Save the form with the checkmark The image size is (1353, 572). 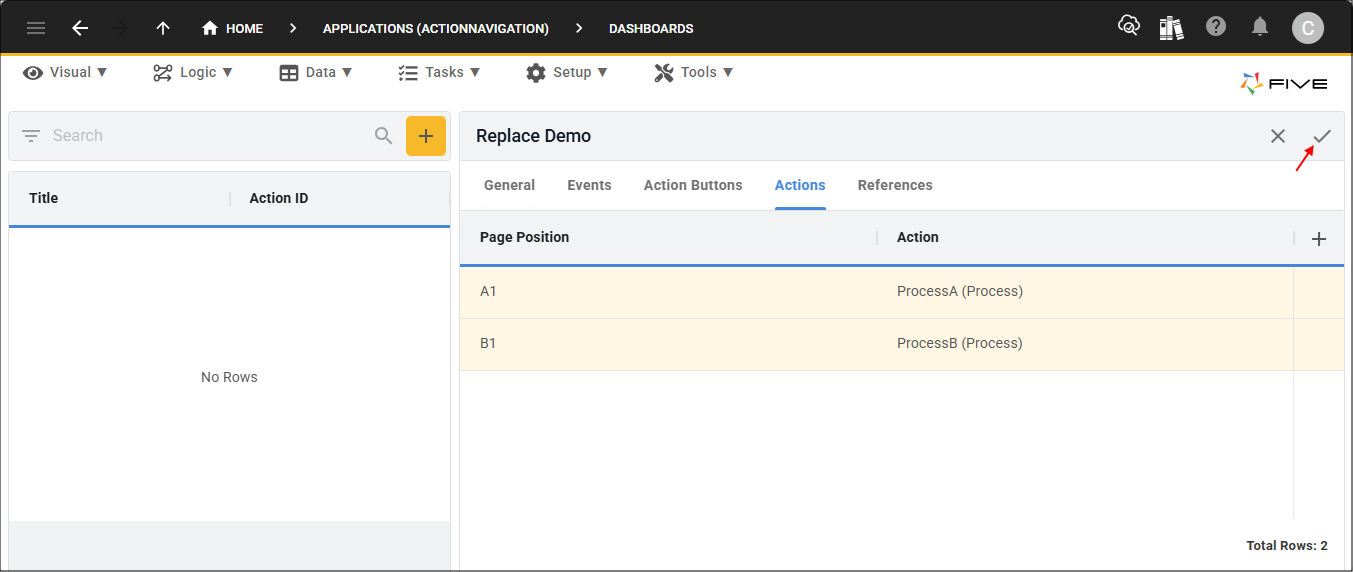click(1322, 136)
